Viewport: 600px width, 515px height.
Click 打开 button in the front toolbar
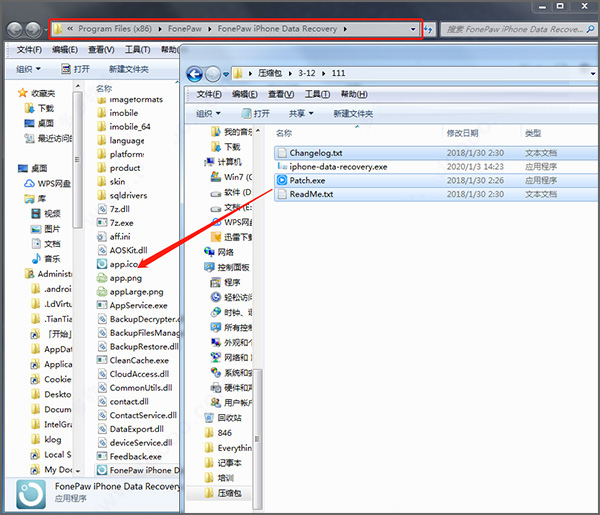(256, 113)
